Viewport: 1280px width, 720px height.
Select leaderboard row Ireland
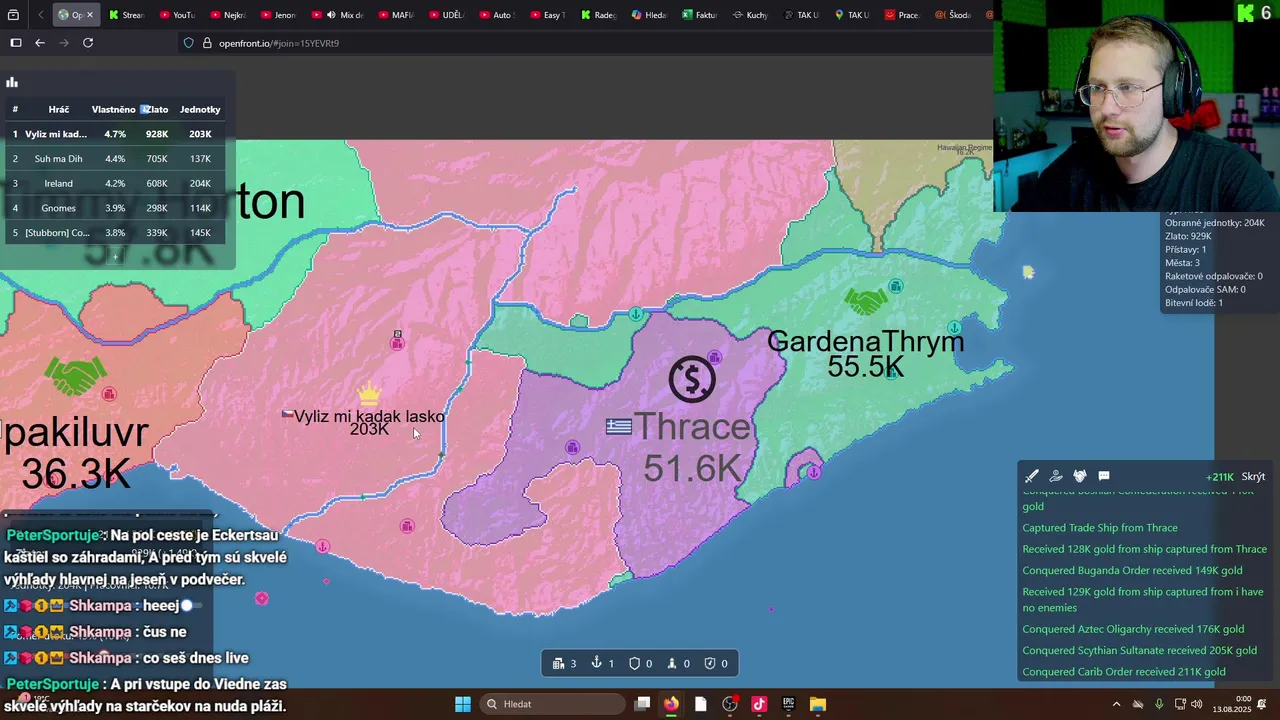115,183
